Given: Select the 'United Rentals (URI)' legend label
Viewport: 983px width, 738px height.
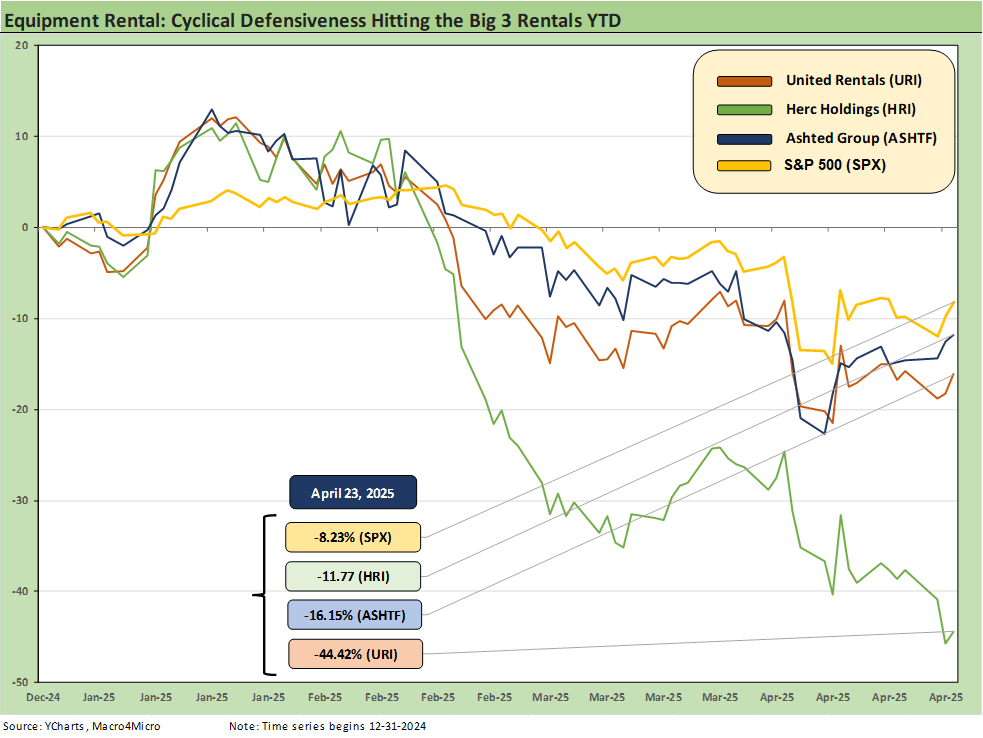Looking at the screenshot, I should tap(854, 80).
